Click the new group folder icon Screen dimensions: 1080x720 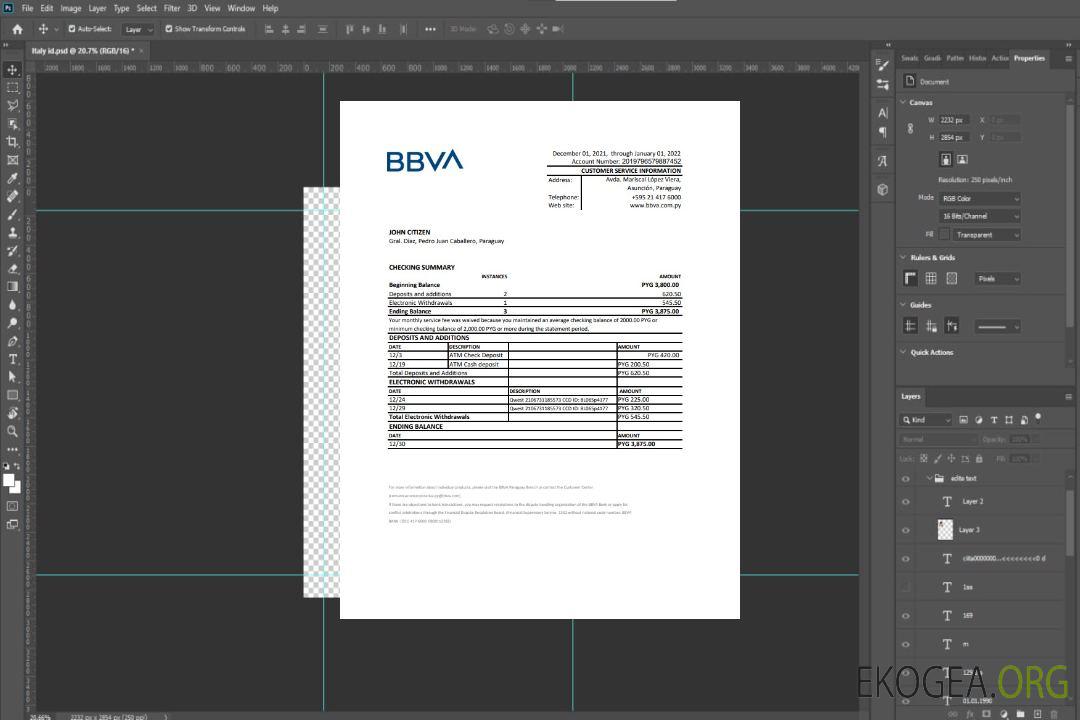(1020, 714)
